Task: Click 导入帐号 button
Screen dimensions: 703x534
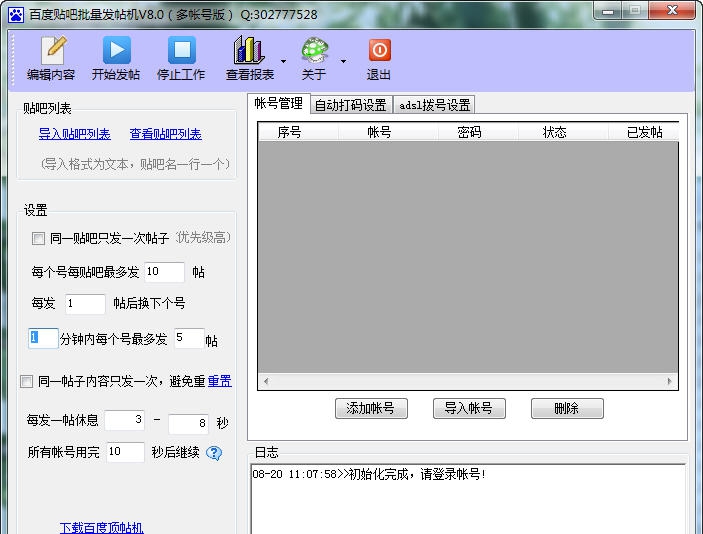Action: point(469,408)
